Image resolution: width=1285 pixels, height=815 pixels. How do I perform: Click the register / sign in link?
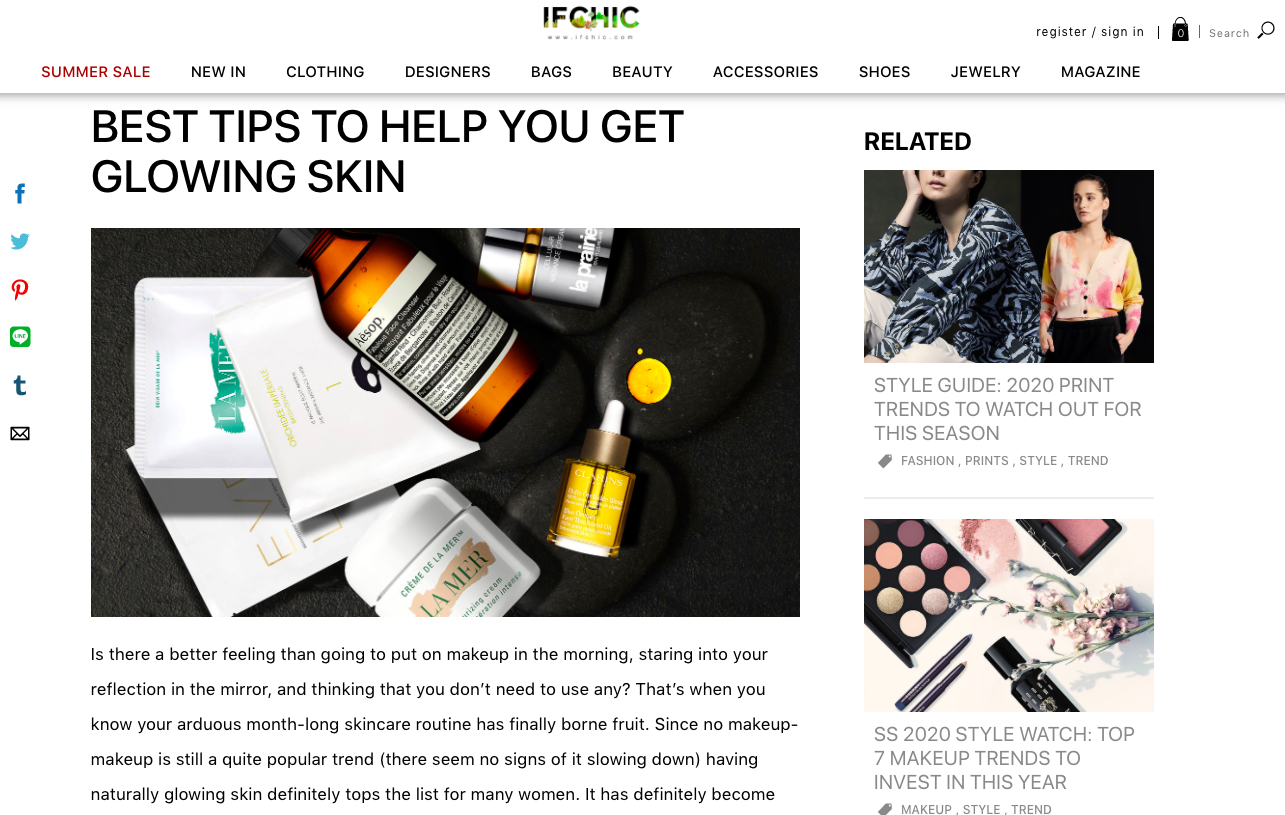(x=1090, y=32)
